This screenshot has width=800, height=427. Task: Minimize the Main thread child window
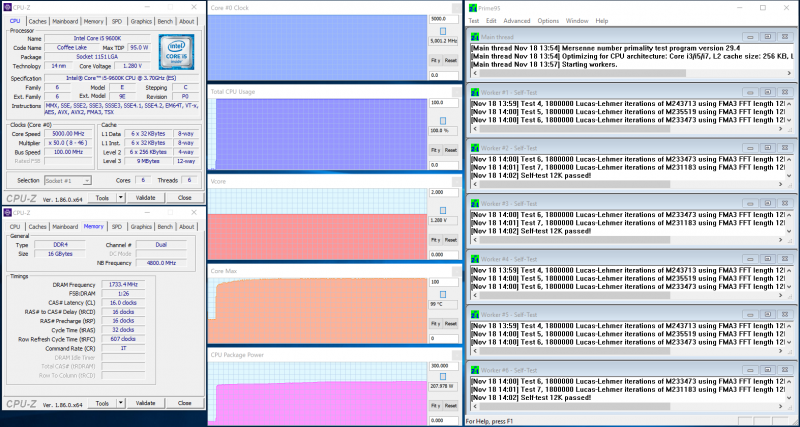coord(750,37)
